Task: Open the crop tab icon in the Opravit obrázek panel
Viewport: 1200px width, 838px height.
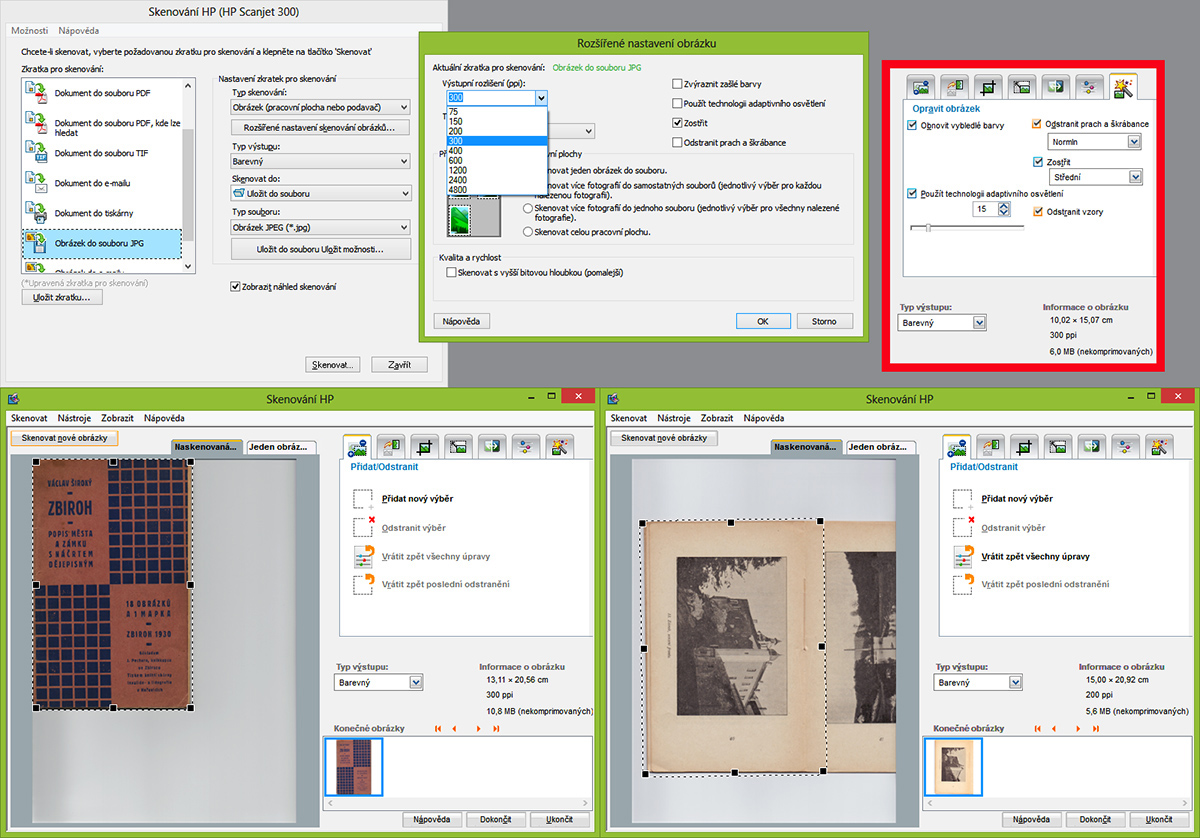Action: coord(989,87)
